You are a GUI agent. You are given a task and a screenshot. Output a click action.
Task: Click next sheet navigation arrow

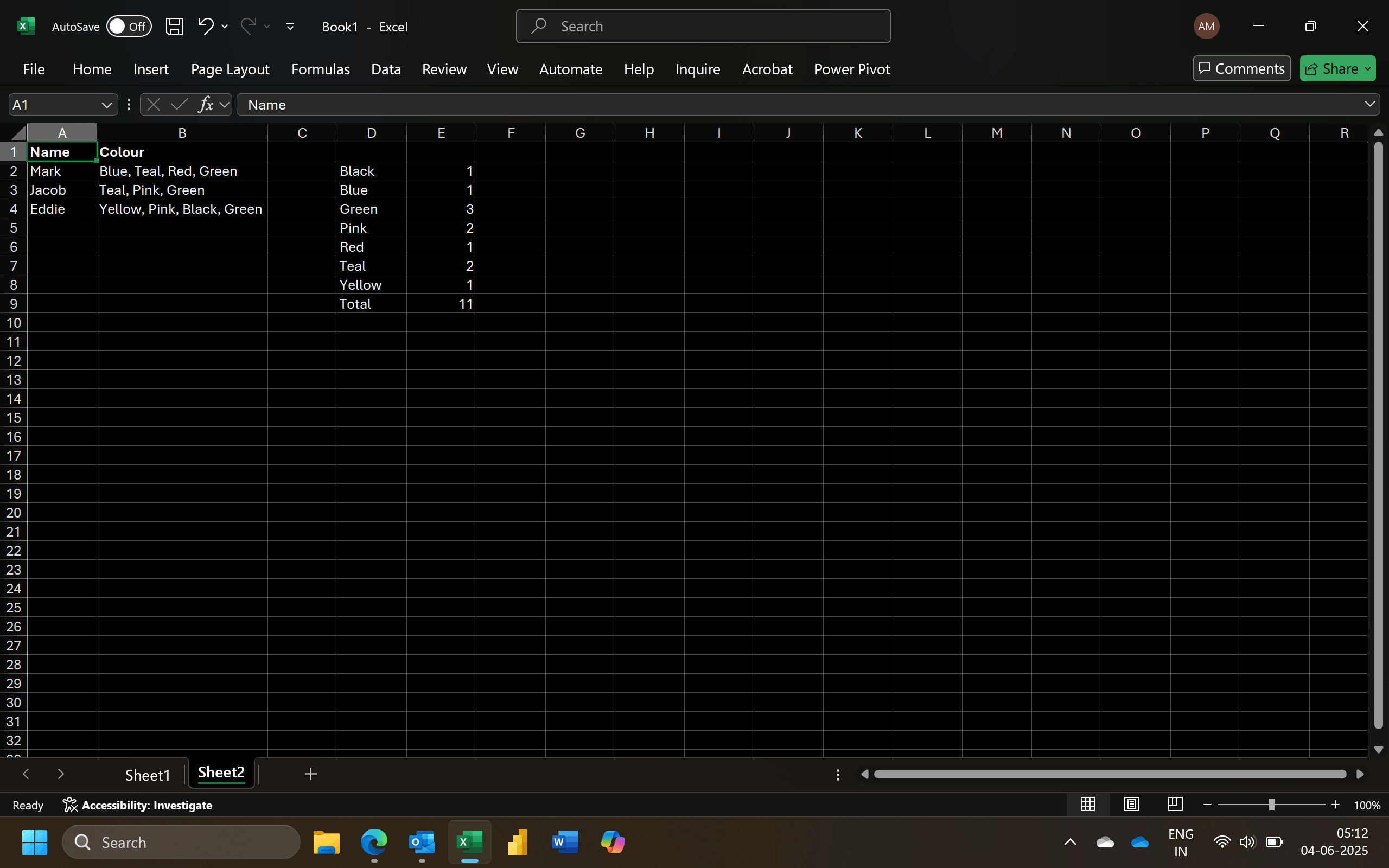pyautogui.click(x=61, y=774)
